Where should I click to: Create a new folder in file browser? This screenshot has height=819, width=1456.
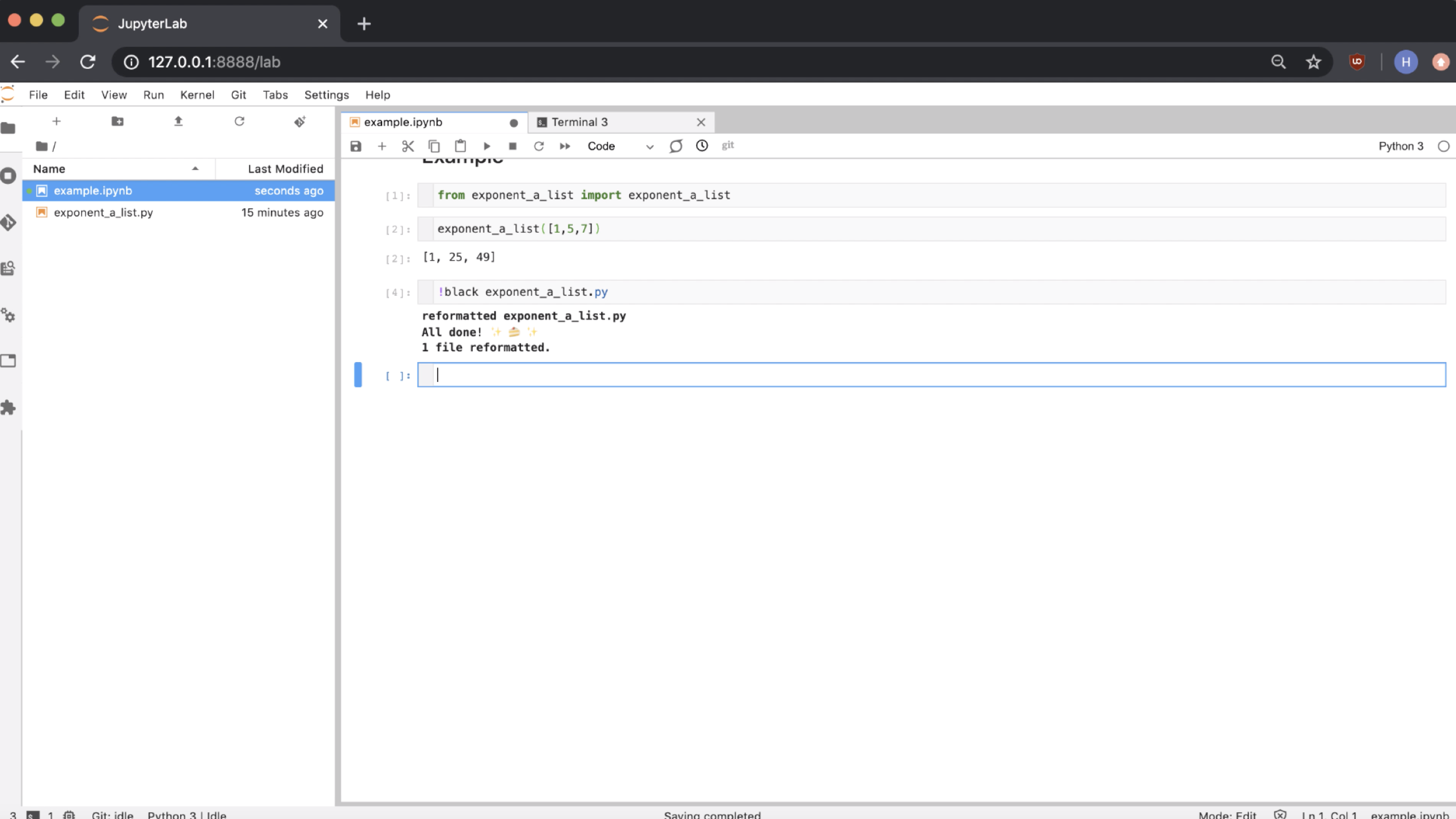point(117,121)
